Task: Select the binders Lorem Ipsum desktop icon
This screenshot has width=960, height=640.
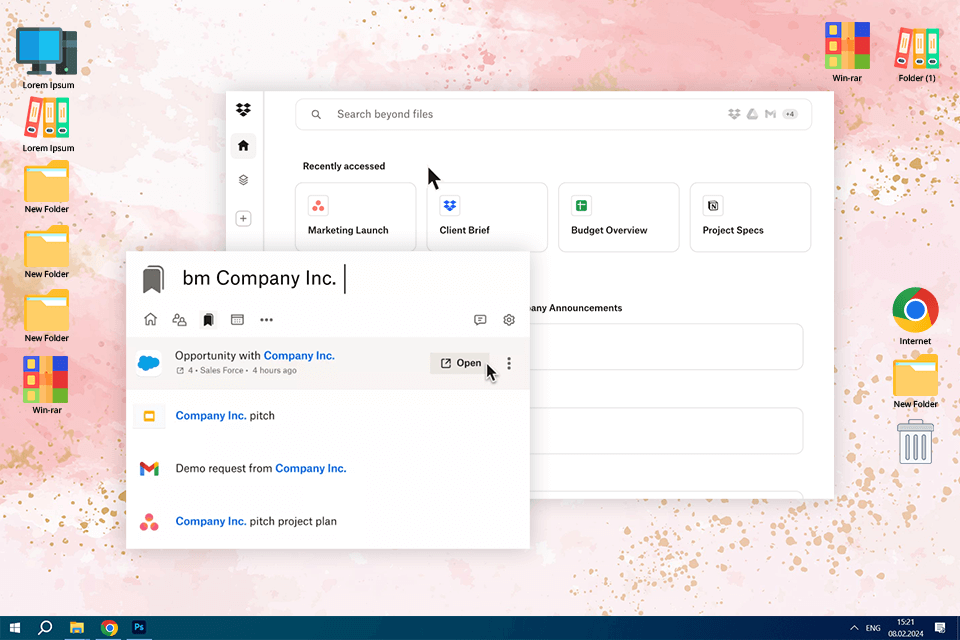Action: point(48,125)
